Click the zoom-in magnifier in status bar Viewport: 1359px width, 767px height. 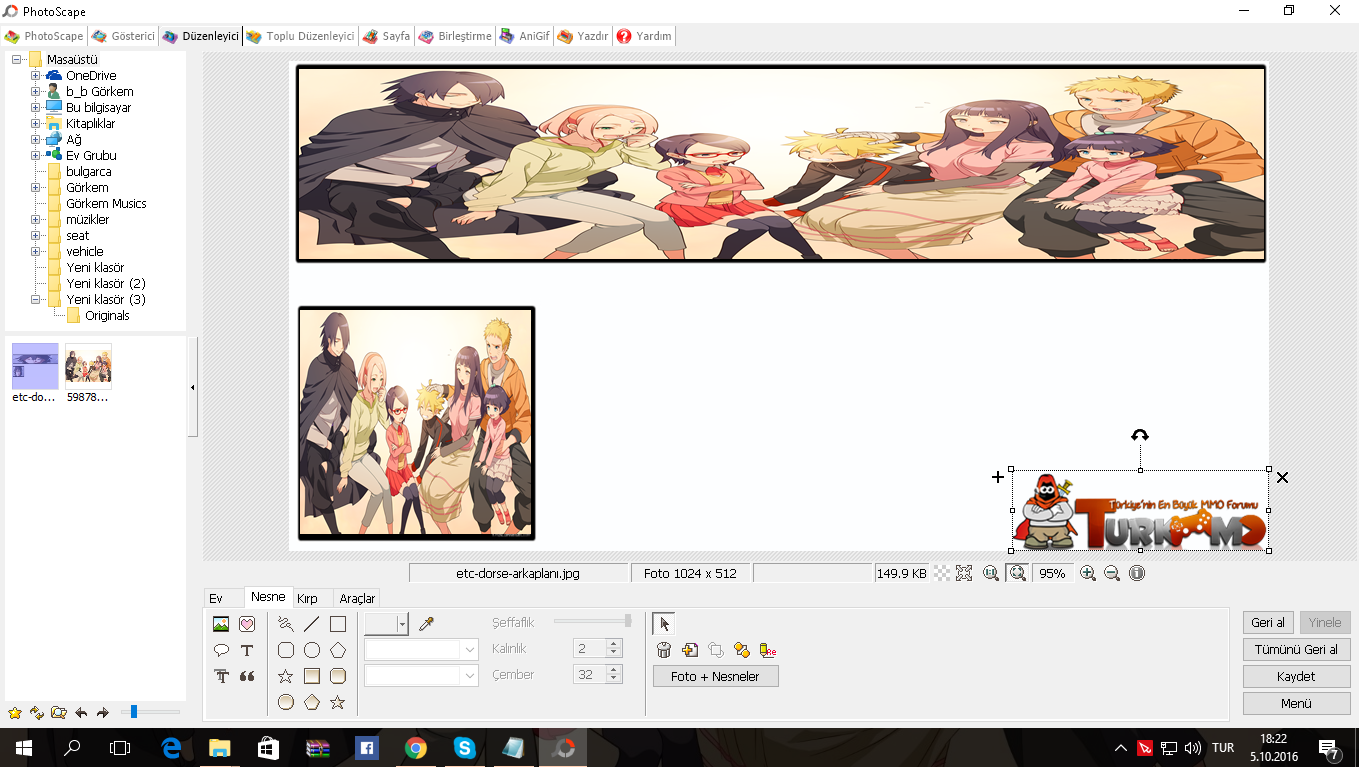1088,573
